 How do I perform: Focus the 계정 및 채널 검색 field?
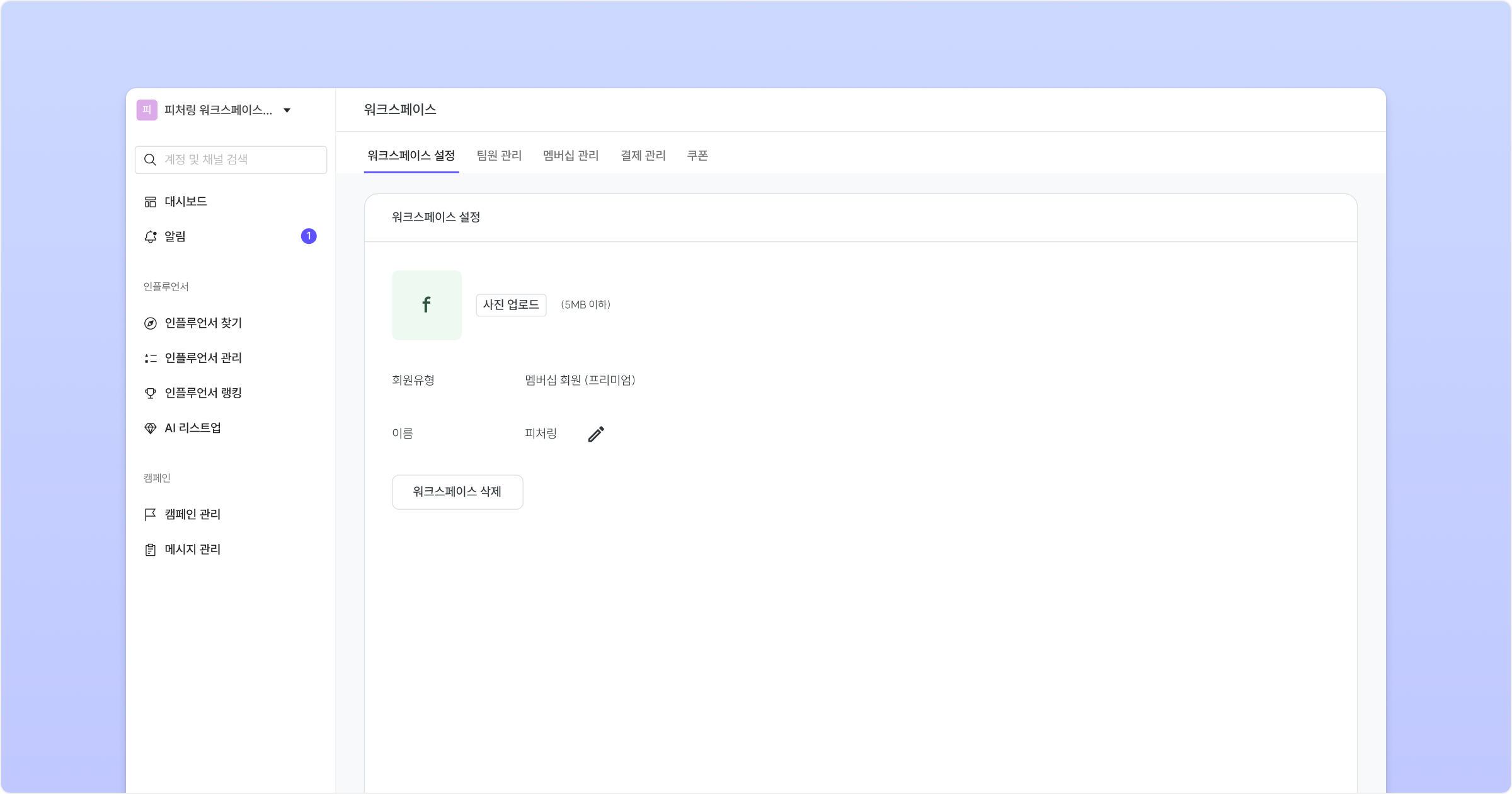point(239,160)
